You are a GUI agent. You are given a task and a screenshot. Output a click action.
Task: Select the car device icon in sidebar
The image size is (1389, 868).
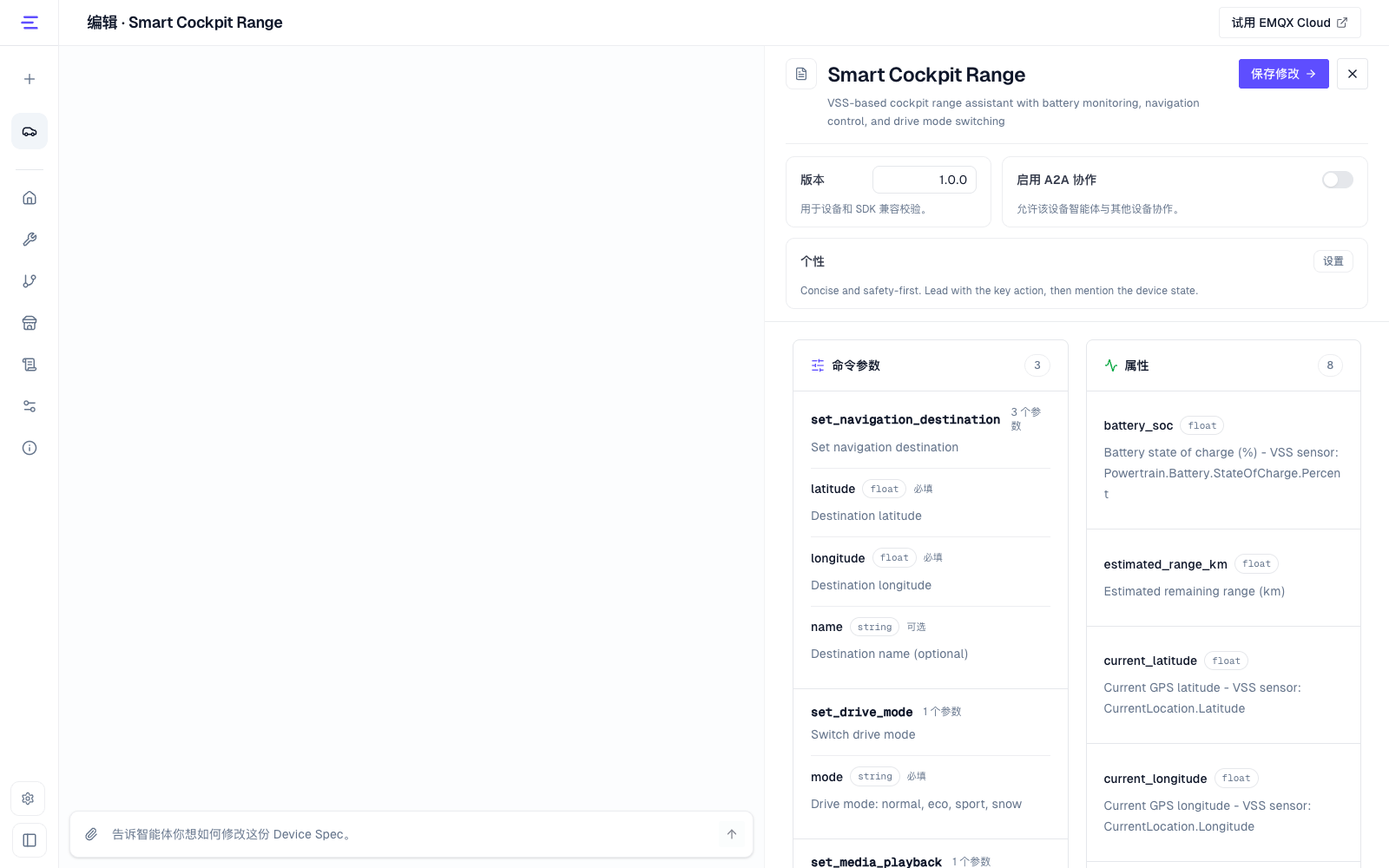[x=30, y=132]
